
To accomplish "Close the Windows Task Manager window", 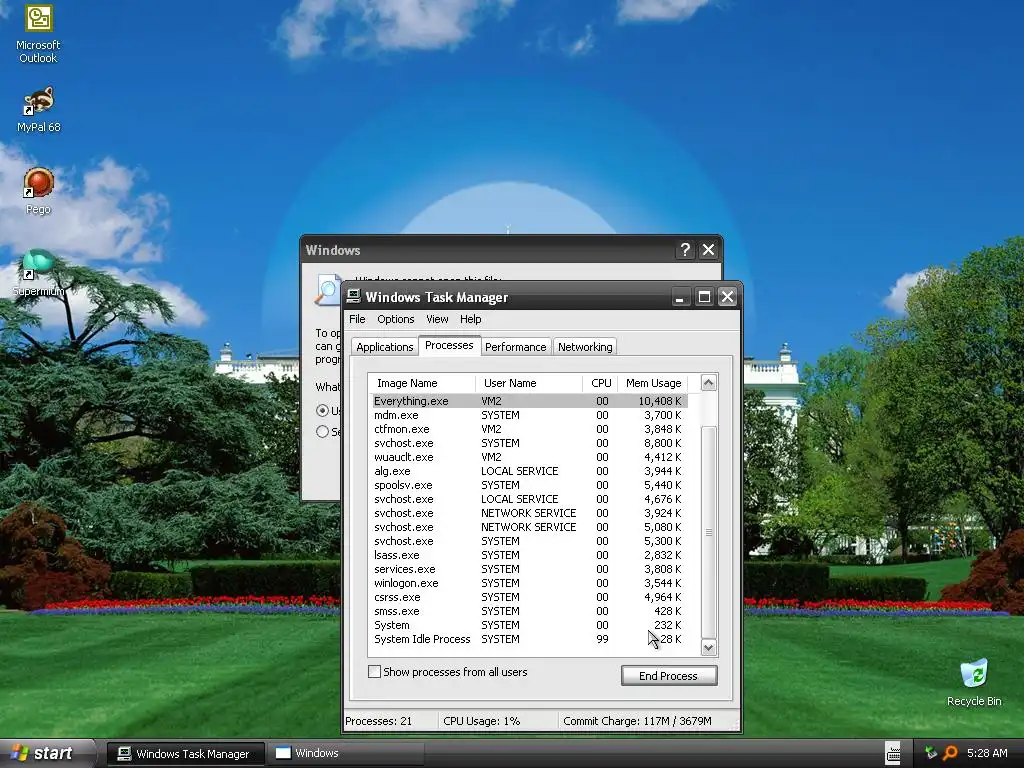I will coord(727,297).
